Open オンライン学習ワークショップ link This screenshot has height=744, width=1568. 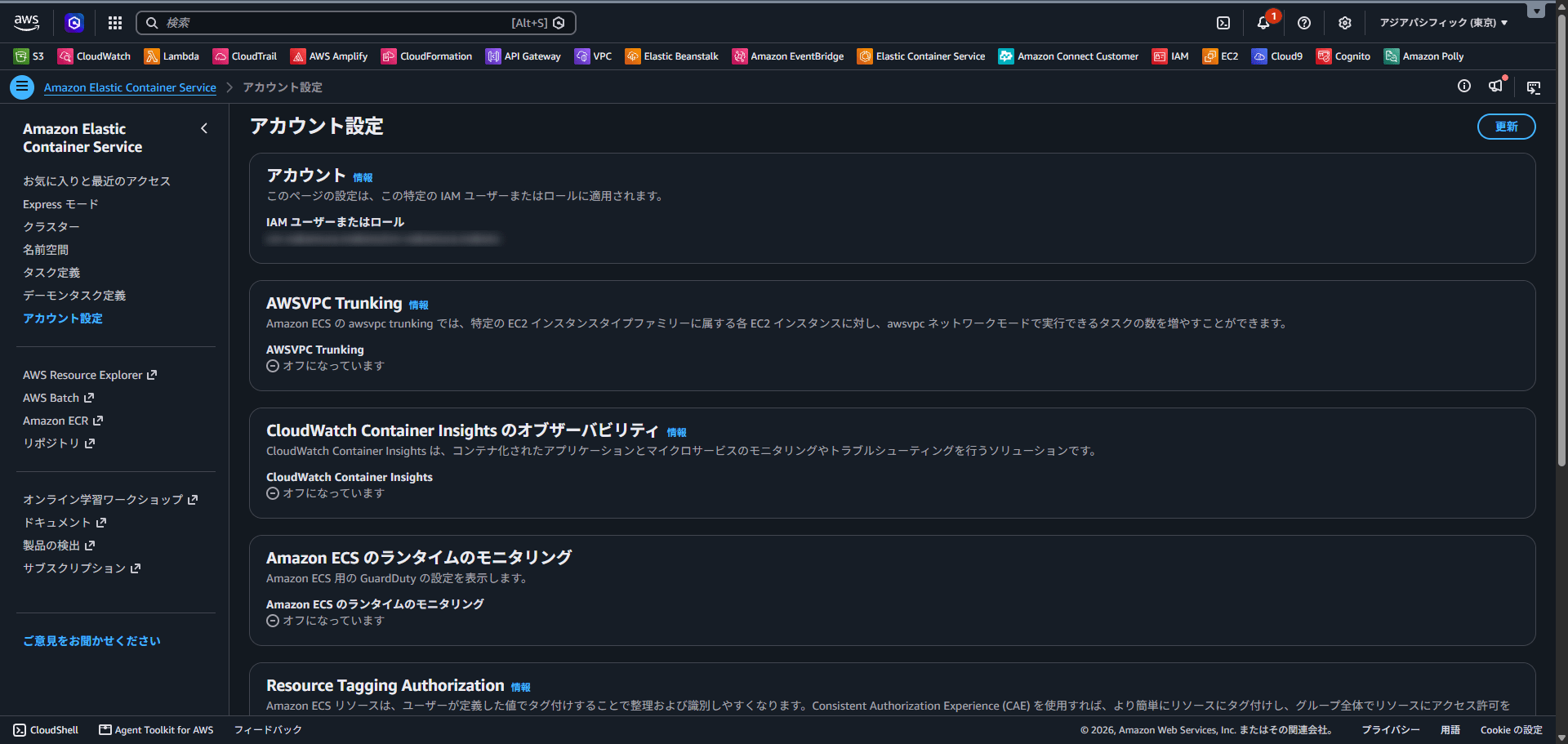click(x=110, y=500)
